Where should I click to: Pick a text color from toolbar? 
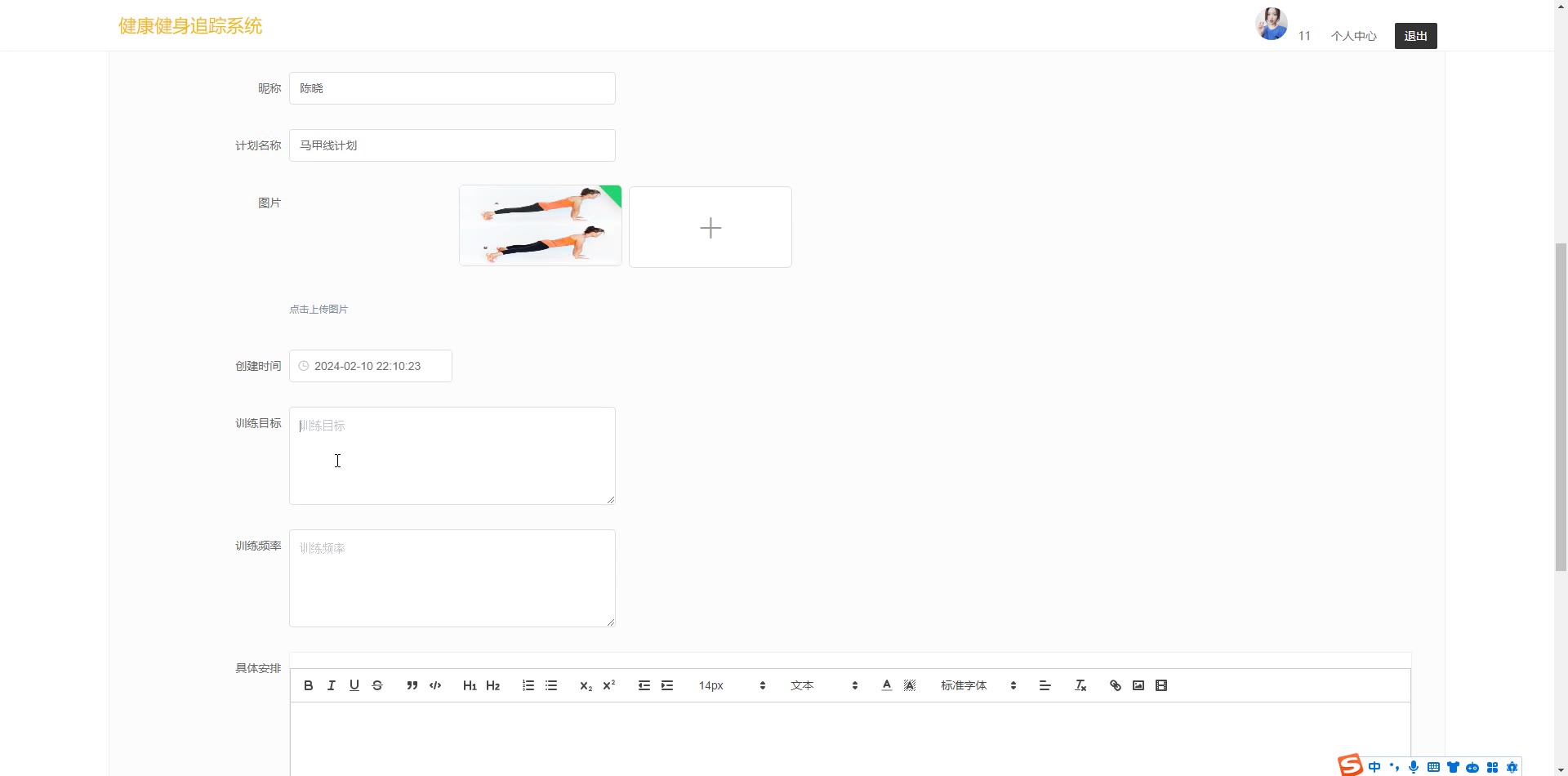(x=887, y=685)
